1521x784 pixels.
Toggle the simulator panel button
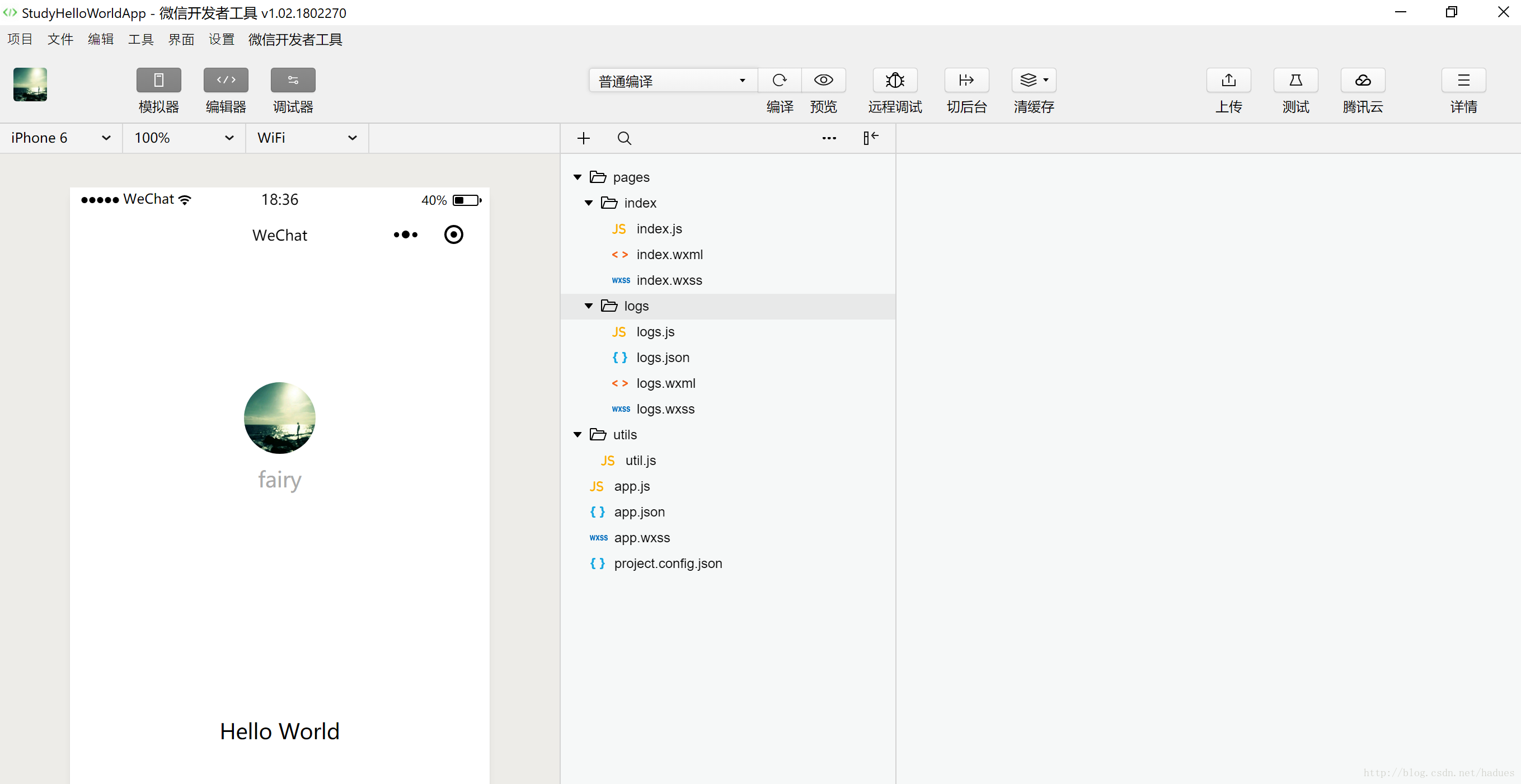pyautogui.click(x=158, y=80)
